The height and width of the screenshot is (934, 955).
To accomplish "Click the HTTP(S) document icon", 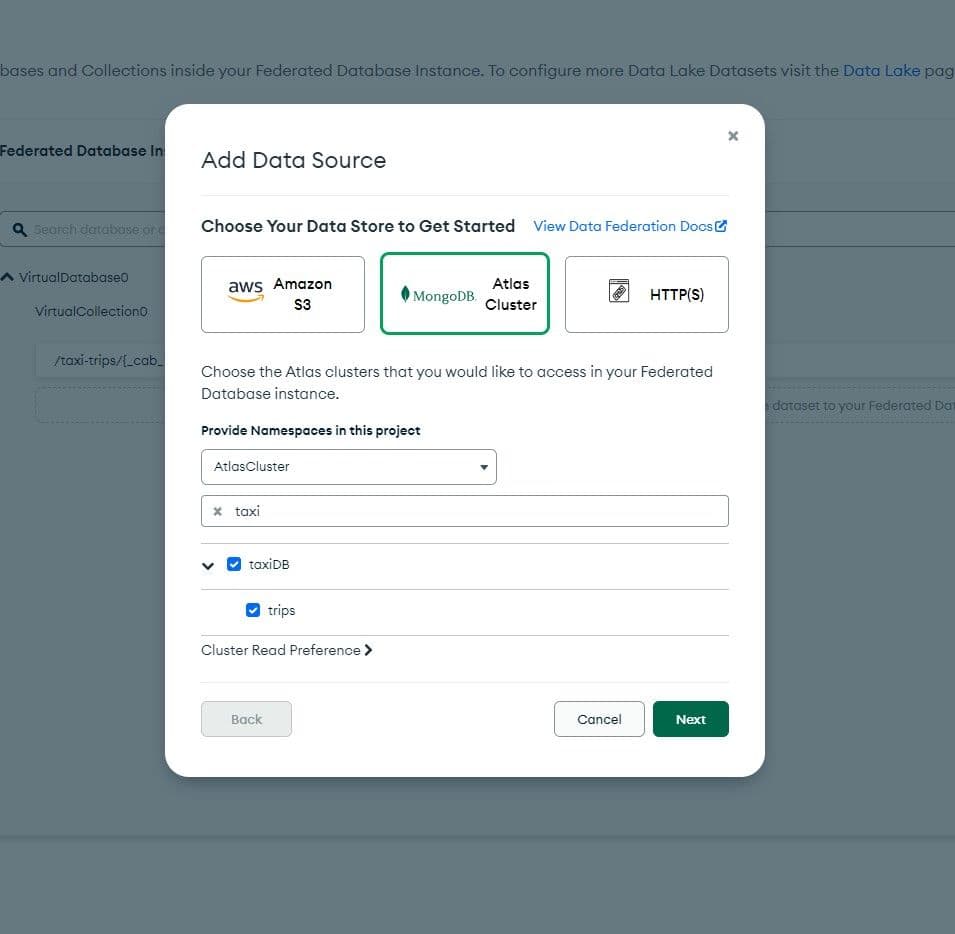I will (x=619, y=291).
